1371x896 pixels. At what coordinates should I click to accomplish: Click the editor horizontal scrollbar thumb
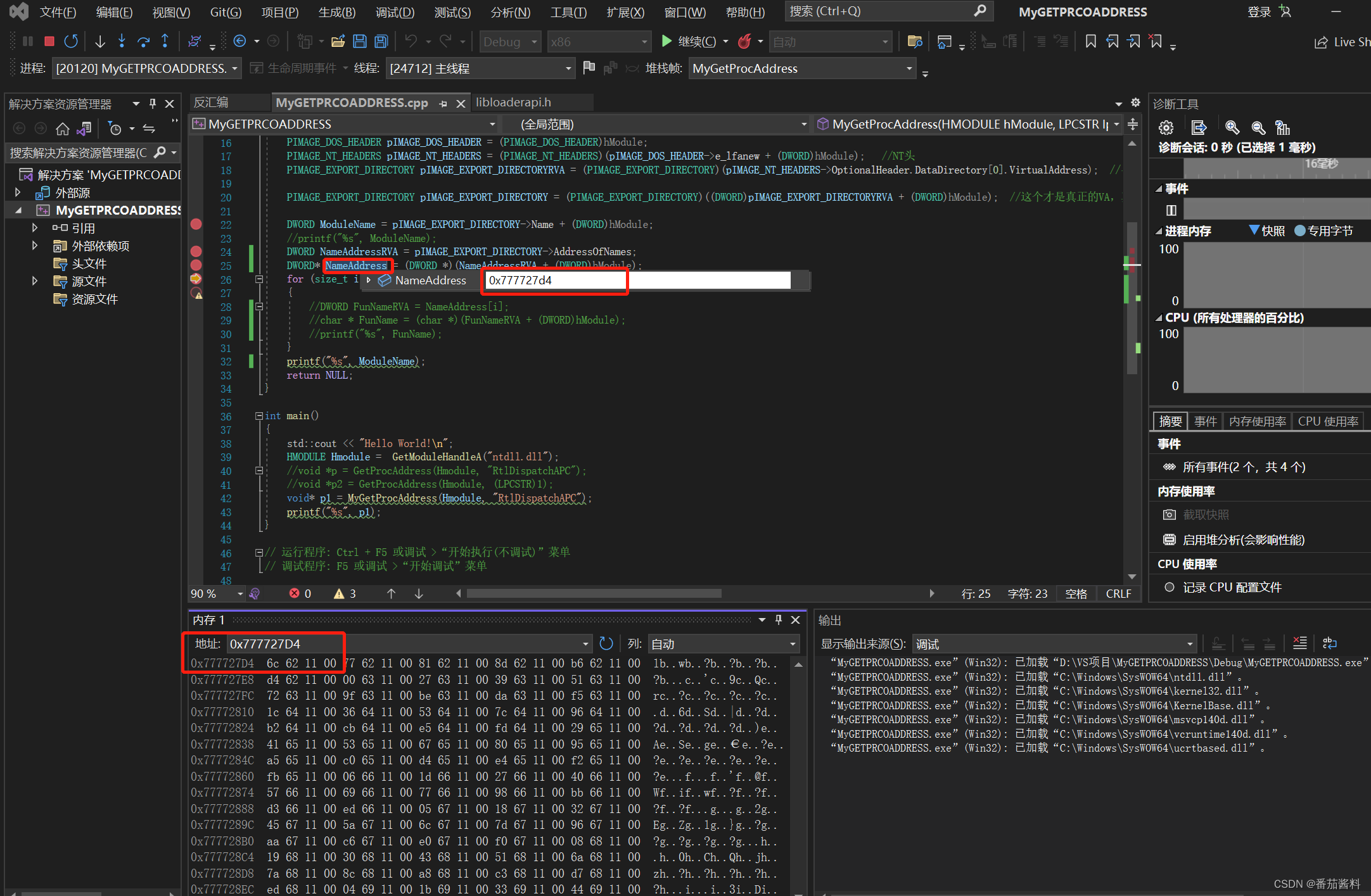(x=594, y=593)
